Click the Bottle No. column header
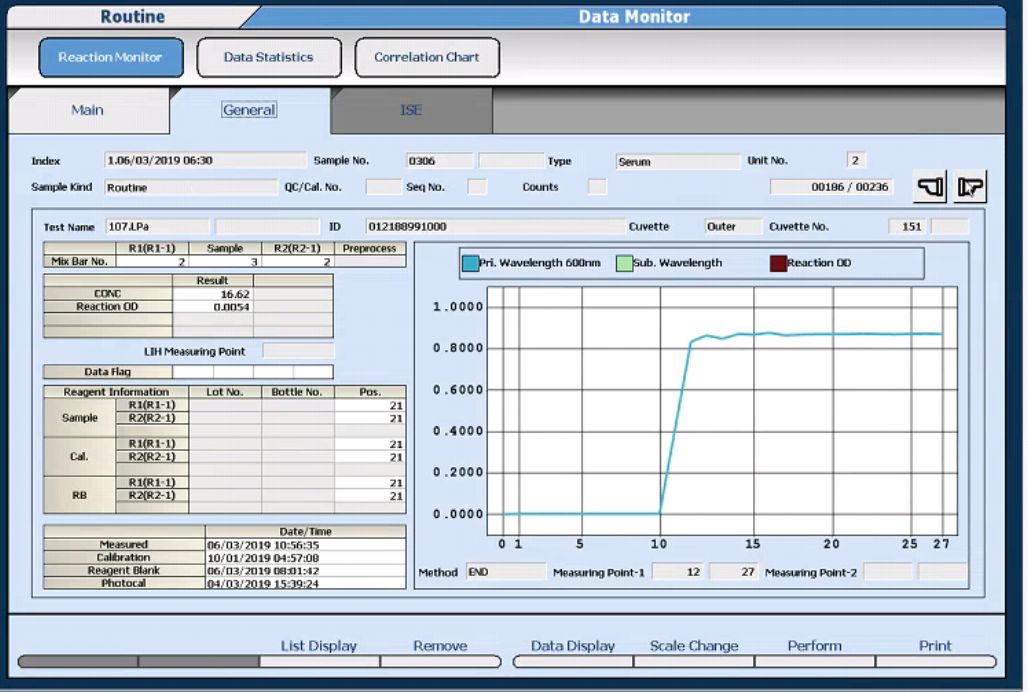 click(298, 392)
